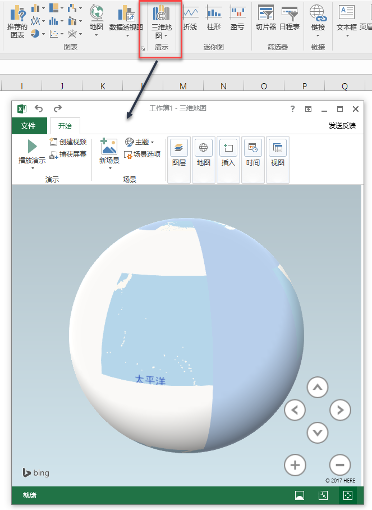
Task: Click the Link globe-chain icon
Action: click(318, 13)
